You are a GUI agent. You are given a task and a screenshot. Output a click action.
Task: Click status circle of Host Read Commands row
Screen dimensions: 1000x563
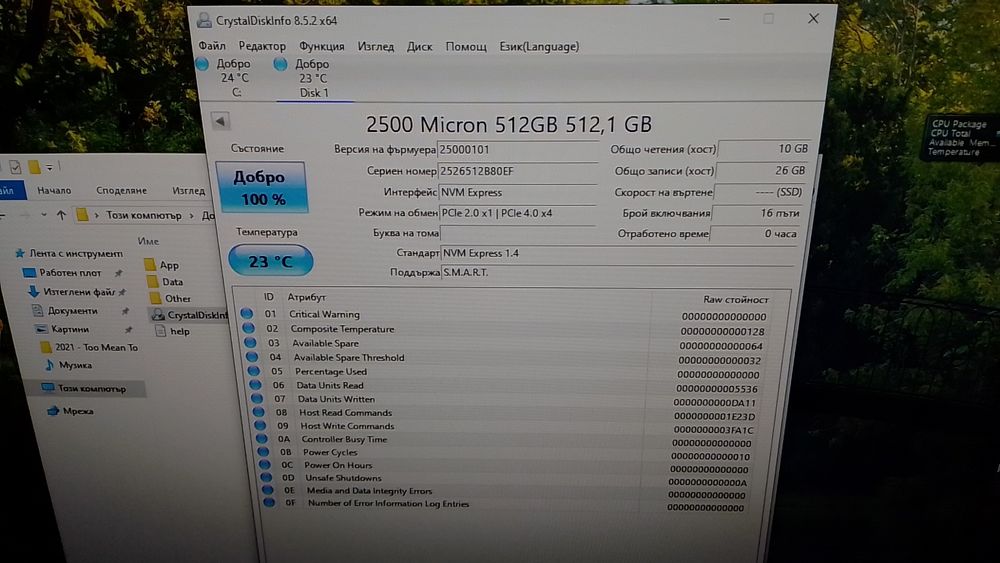(x=258, y=412)
